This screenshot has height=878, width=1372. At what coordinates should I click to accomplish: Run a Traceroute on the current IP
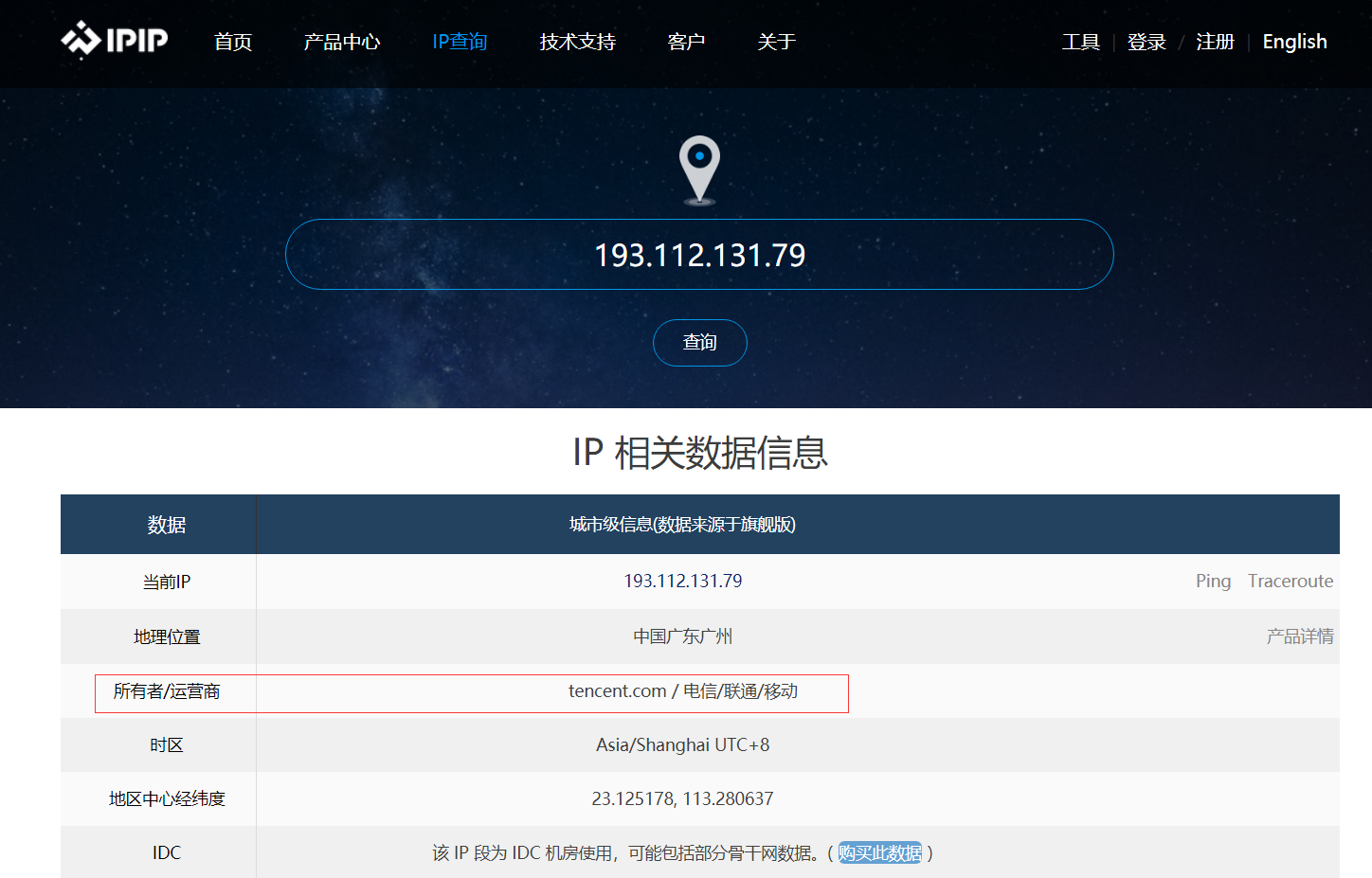point(1290,581)
